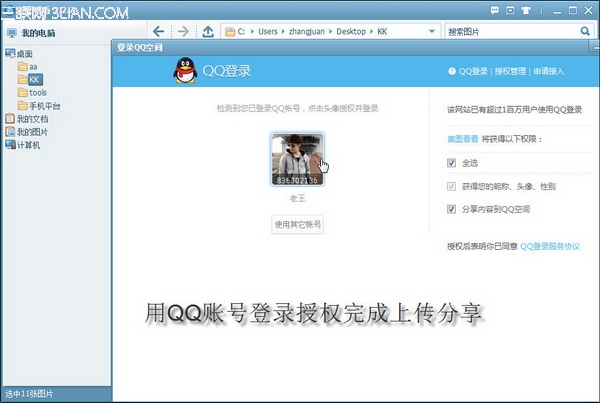Open the aa folder
600x403 pixels.
(33, 67)
